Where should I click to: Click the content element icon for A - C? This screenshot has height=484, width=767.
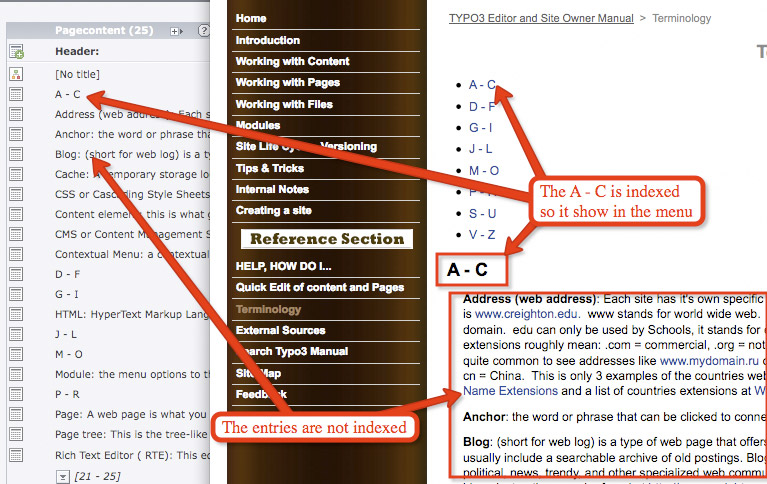coord(16,94)
